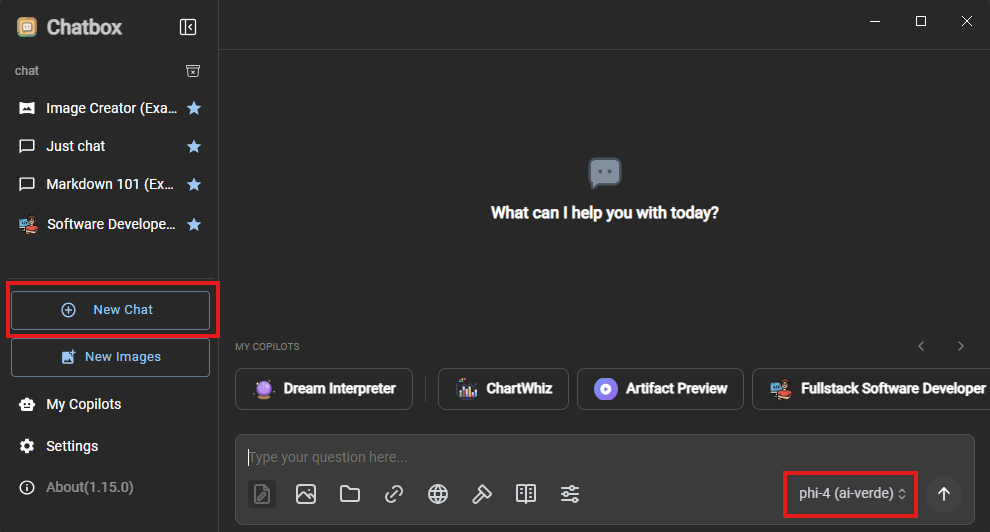Image resolution: width=990 pixels, height=532 pixels.
Task: Create a New Images session
Action: pyautogui.click(x=110, y=357)
